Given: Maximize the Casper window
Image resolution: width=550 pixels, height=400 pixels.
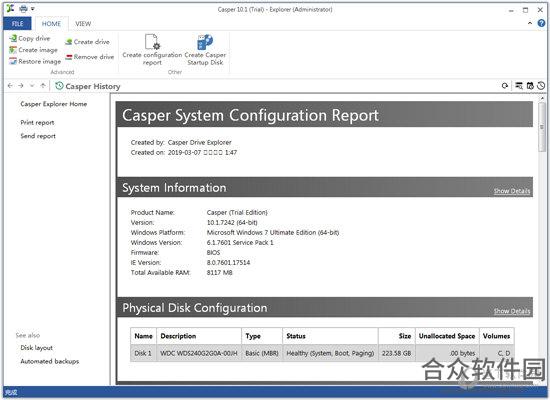Looking at the screenshot, I should point(525,10).
